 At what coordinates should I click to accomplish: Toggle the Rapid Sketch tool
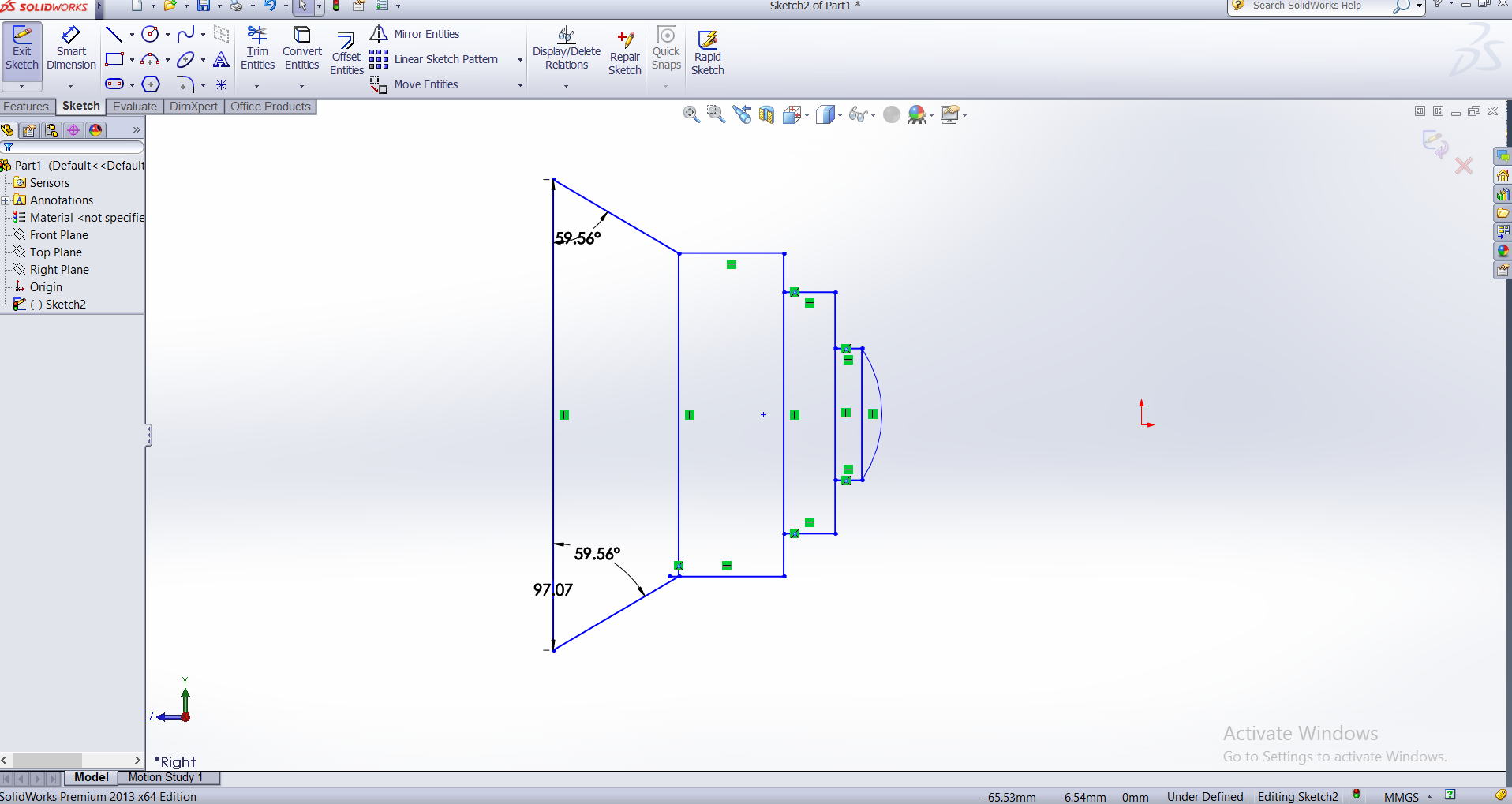coord(708,54)
